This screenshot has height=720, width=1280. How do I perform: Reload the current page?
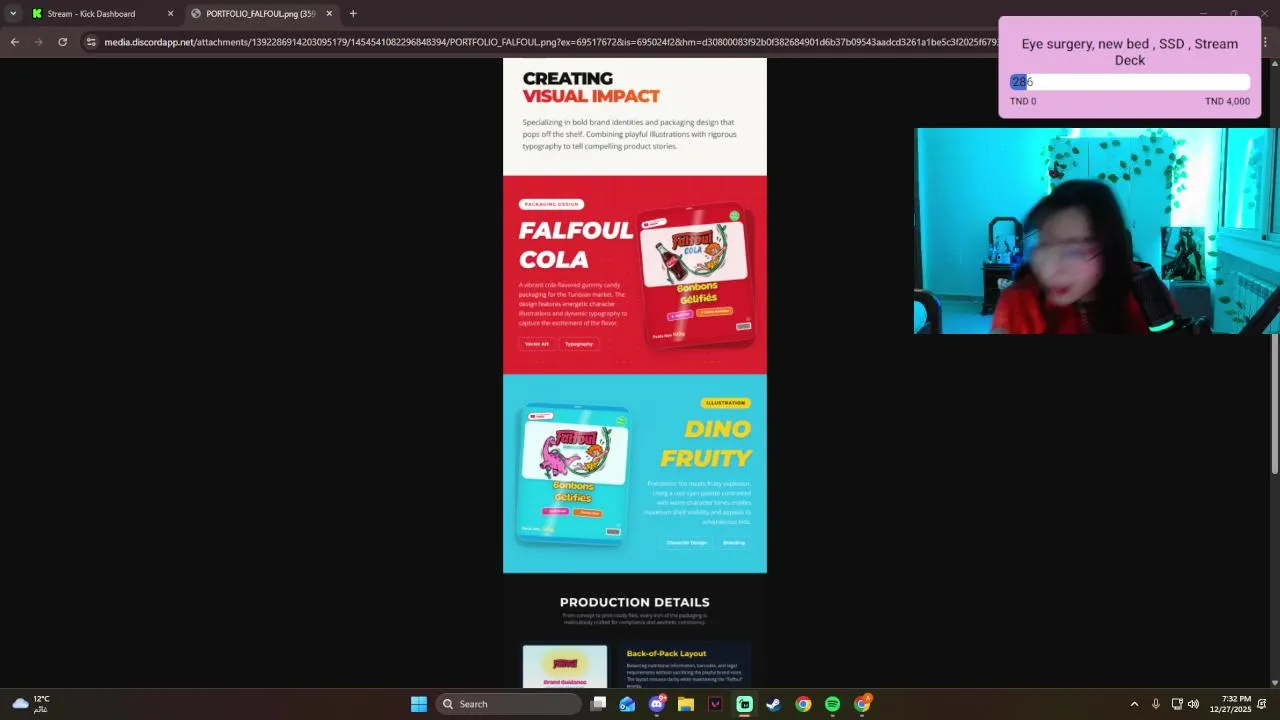pyautogui.click(x=62, y=42)
